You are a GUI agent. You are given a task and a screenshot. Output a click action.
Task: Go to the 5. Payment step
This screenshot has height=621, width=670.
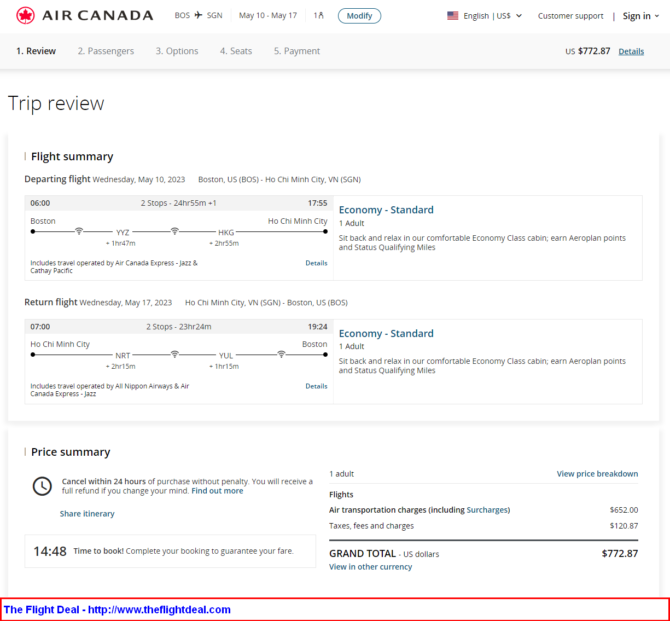[297, 51]
